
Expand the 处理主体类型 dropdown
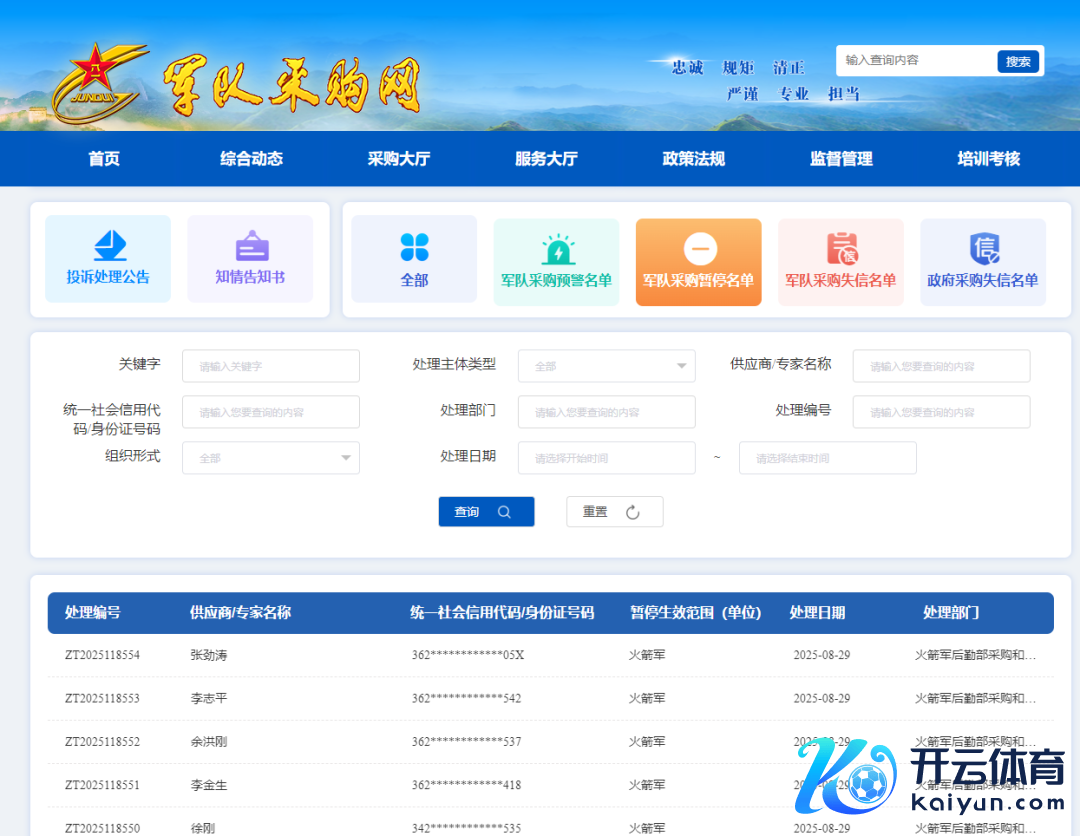click(606, 366)
